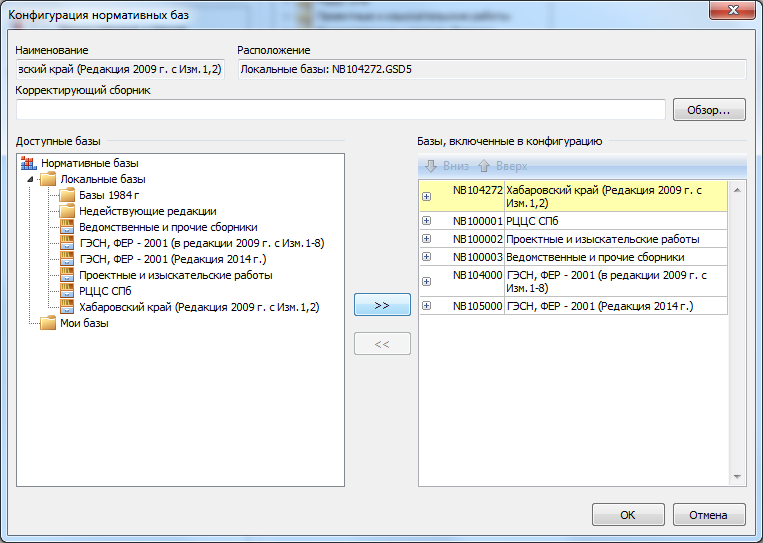Click database icon for Хабаровский край in tree

(x=67, y=307)
